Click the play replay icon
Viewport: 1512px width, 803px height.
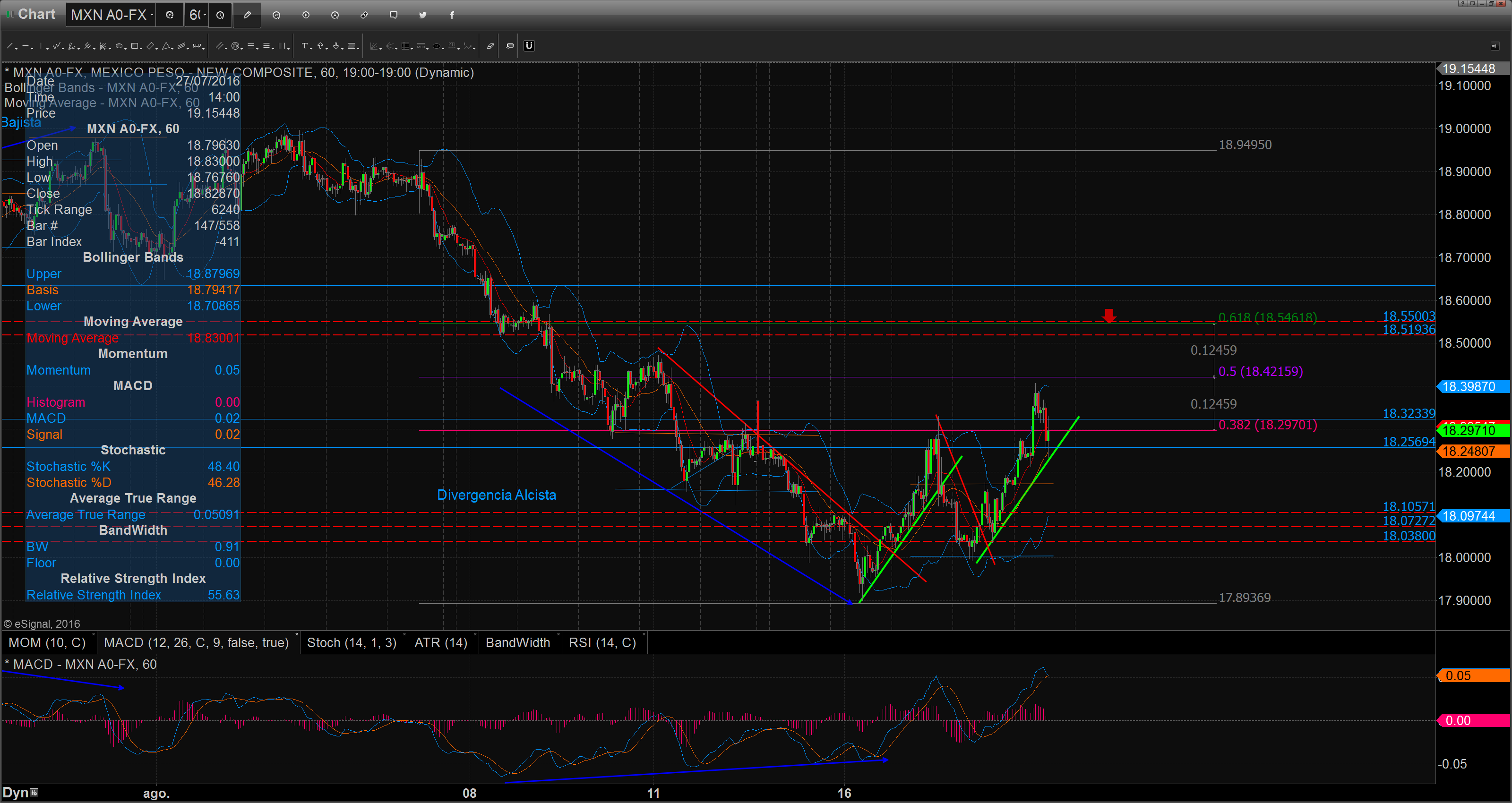coord(306,15)
